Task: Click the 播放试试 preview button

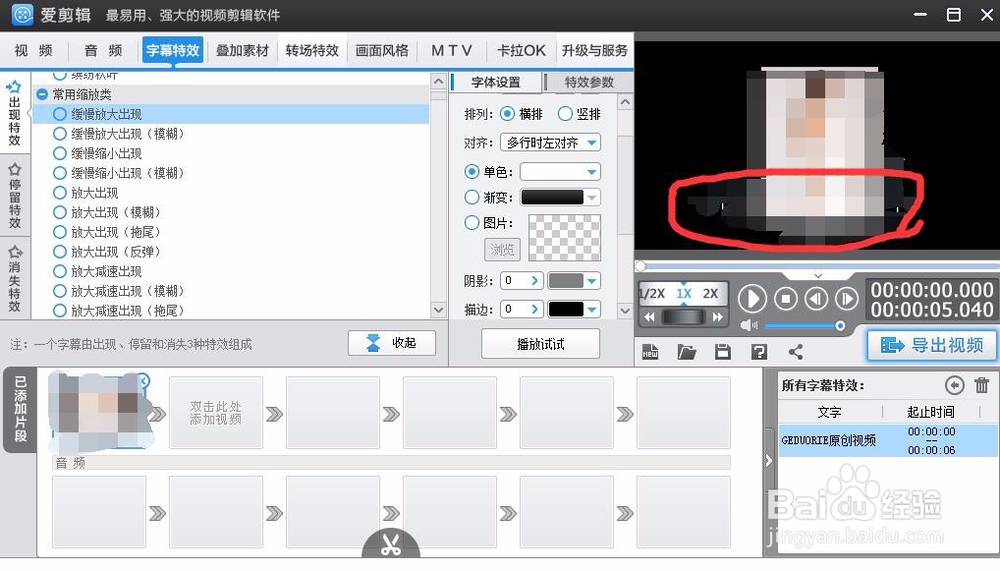Action: (540, 344)
